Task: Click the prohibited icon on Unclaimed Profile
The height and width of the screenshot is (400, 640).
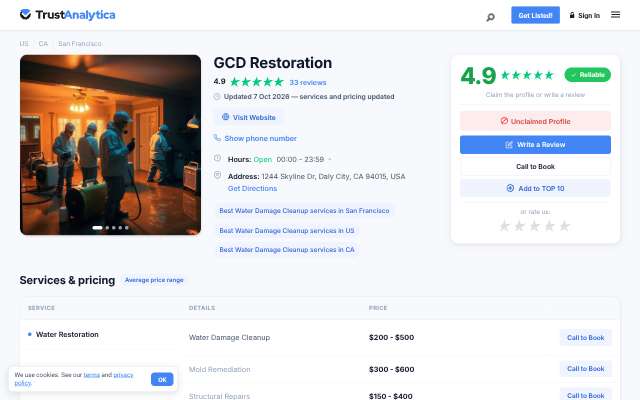Action: 504,121
